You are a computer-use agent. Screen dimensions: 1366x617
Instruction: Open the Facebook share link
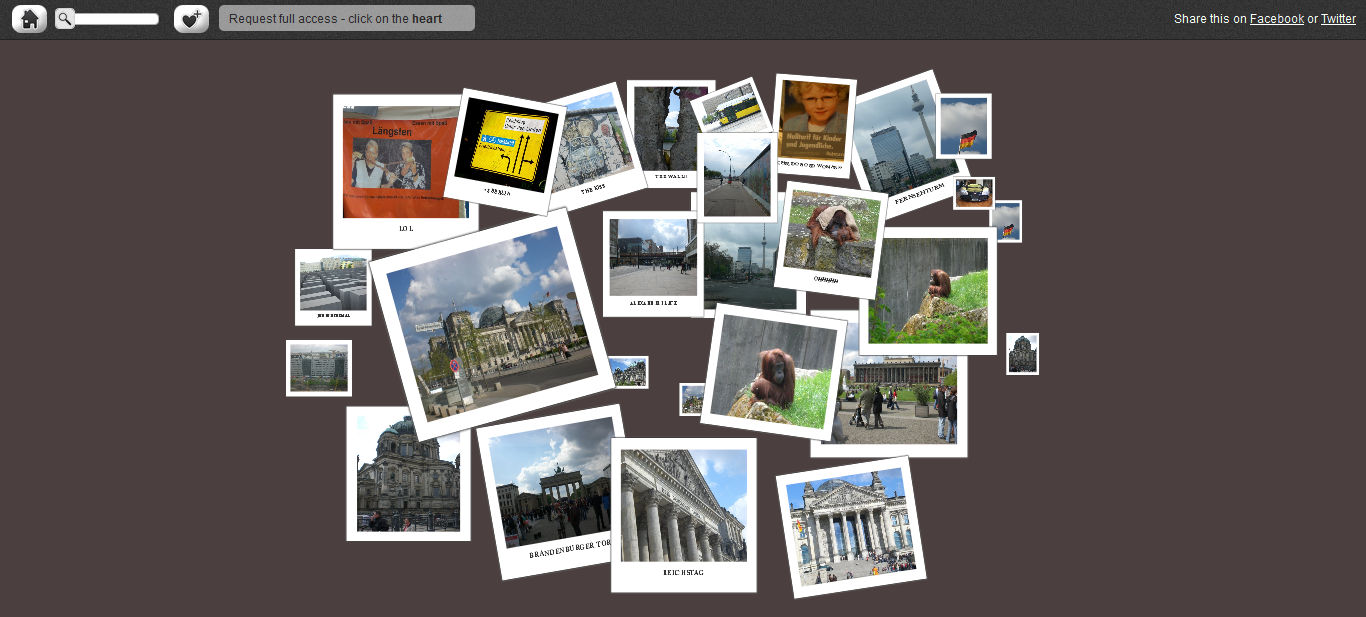(x=1276, y=19)
